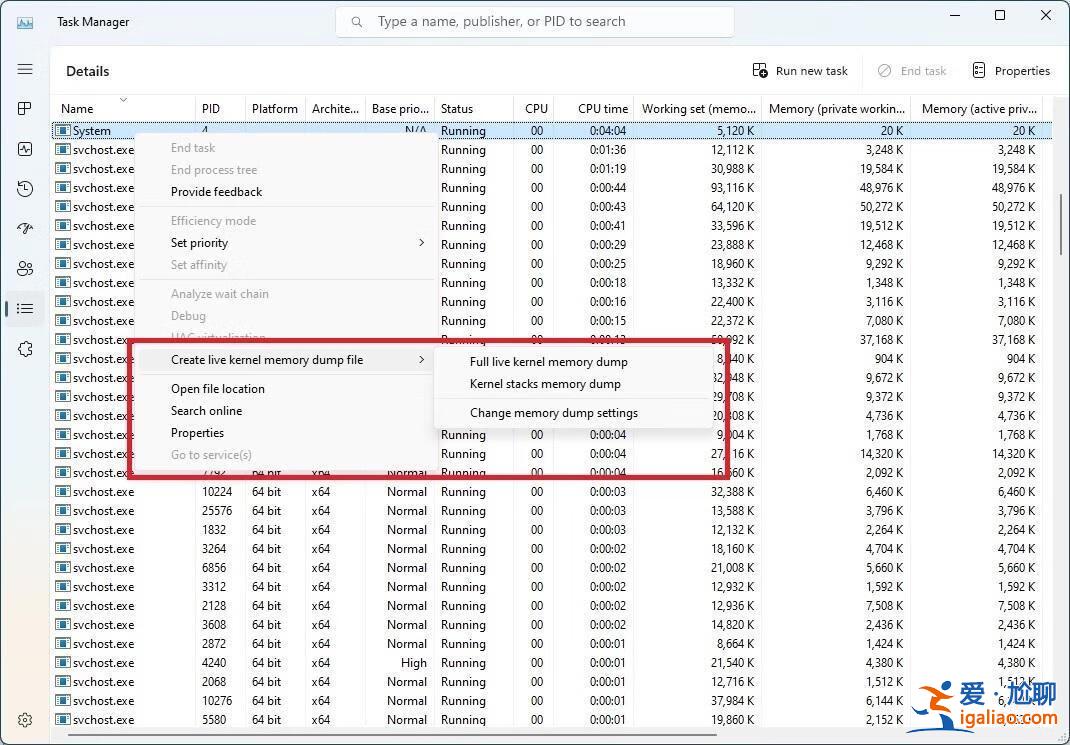Select the Performance sidebar icon

[24, 148]
